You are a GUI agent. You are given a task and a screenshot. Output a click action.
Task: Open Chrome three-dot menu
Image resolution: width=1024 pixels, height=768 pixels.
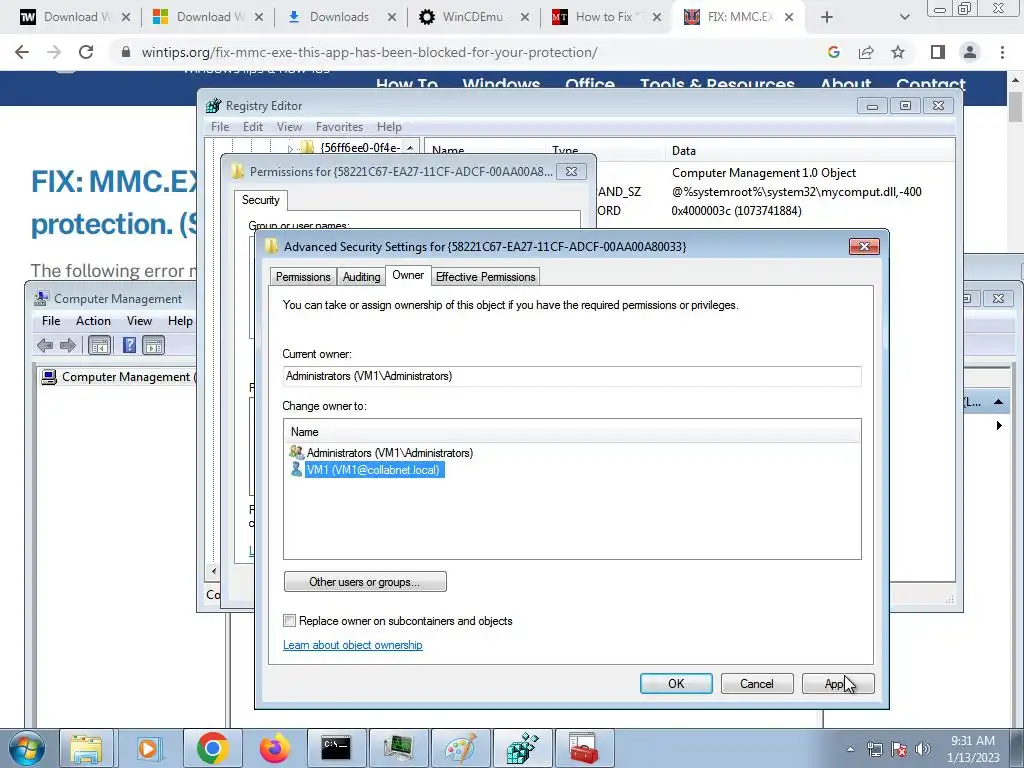coord(1002,52)
